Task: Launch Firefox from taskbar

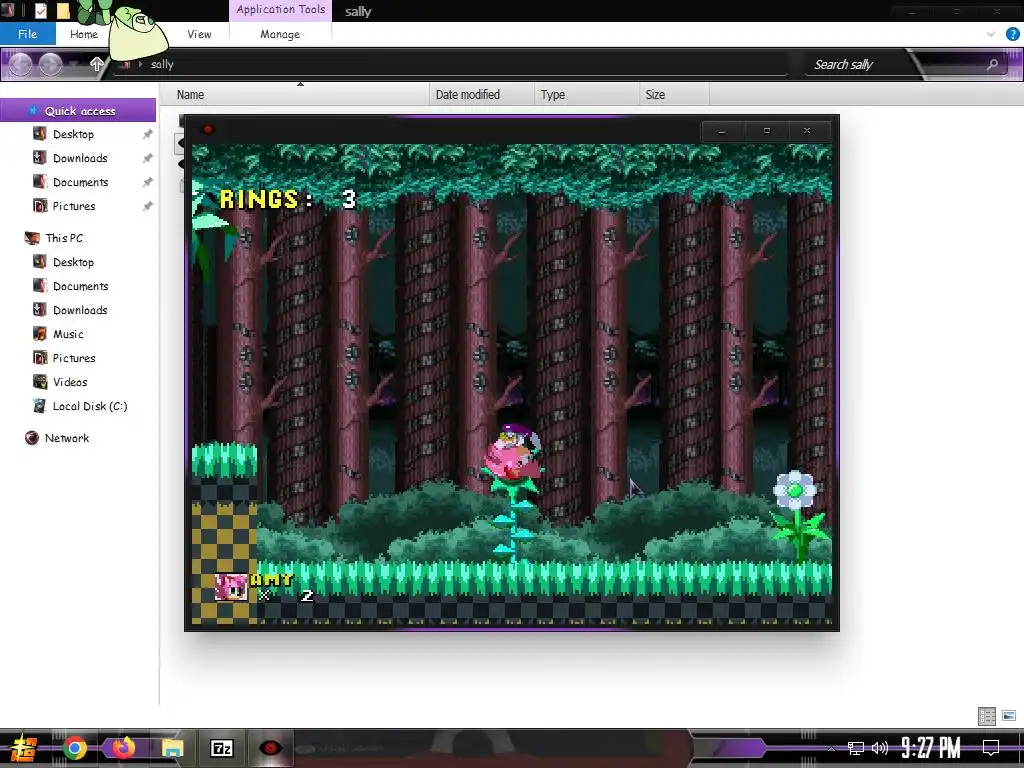Action: click(123, 748)
